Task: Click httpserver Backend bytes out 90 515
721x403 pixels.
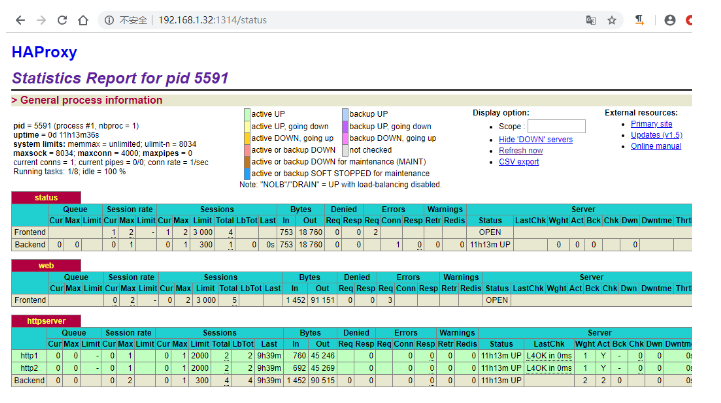Action: [322, 380]
